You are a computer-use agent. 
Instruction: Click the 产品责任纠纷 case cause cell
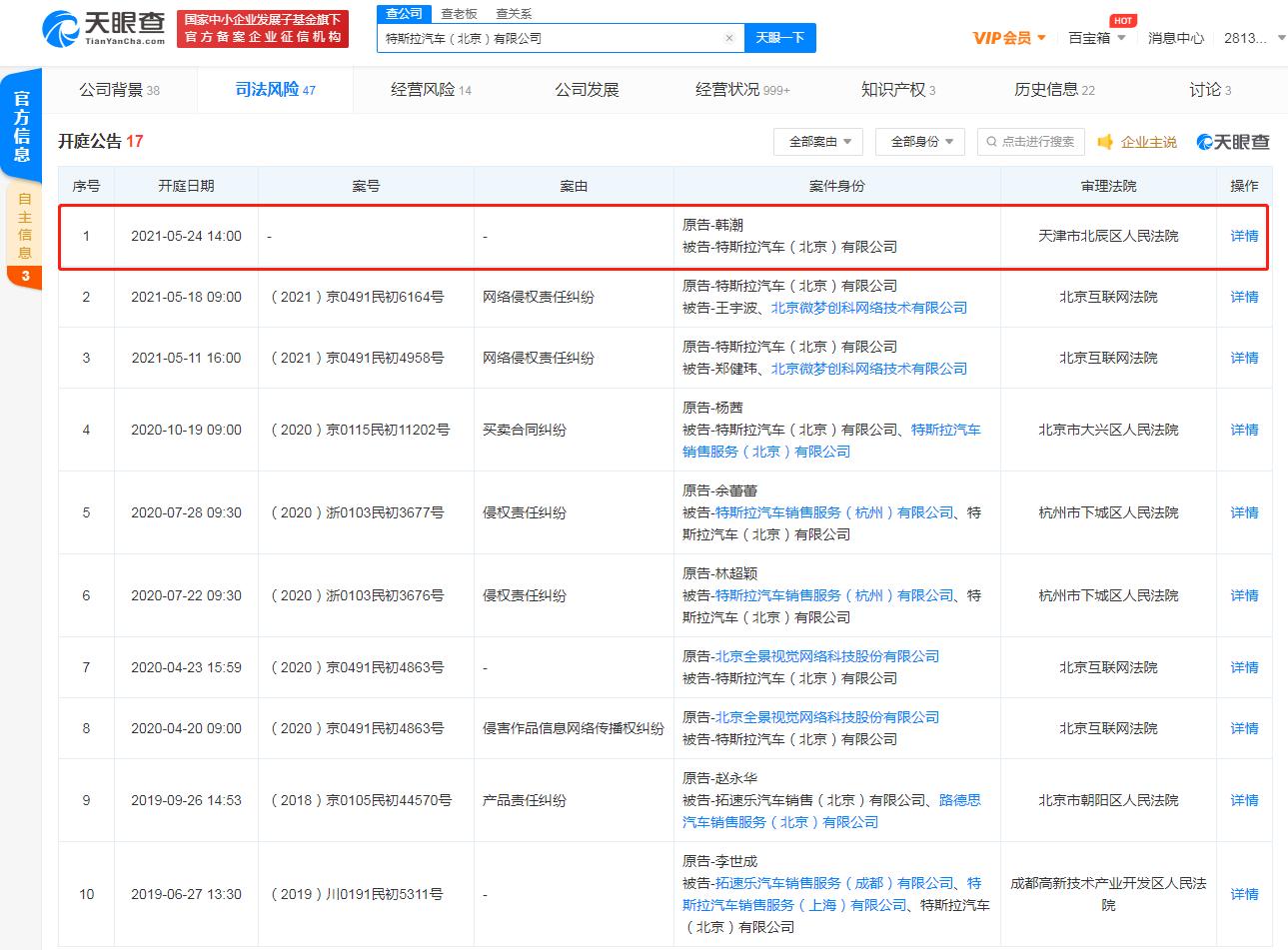[x=525, y=801]
